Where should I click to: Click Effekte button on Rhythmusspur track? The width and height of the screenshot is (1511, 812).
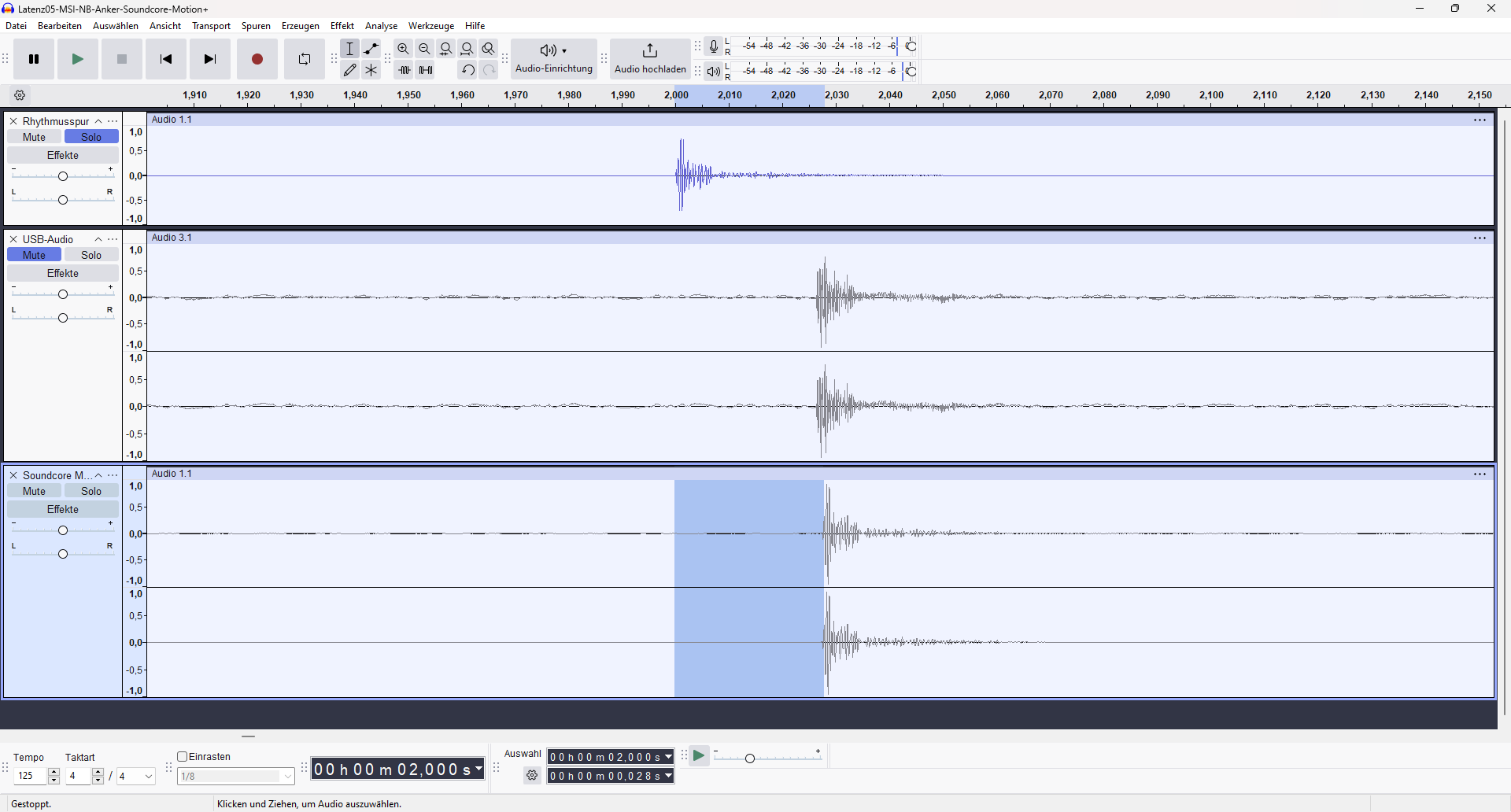tap(63, 156)
